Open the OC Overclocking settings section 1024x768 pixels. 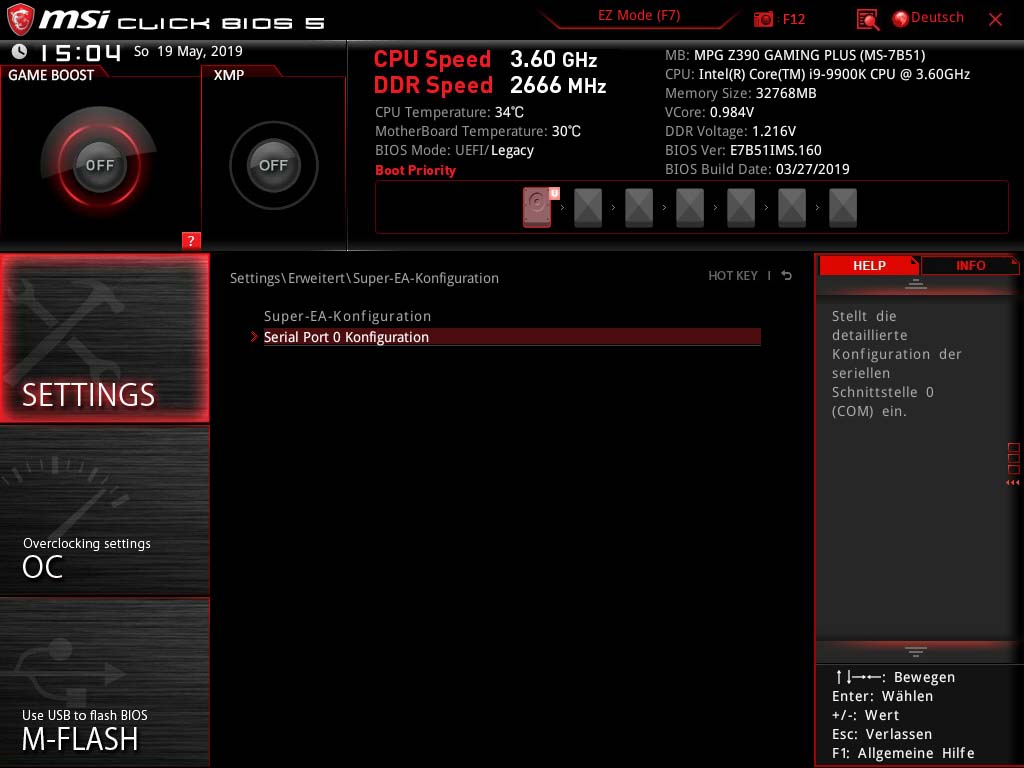click(104, 511)
